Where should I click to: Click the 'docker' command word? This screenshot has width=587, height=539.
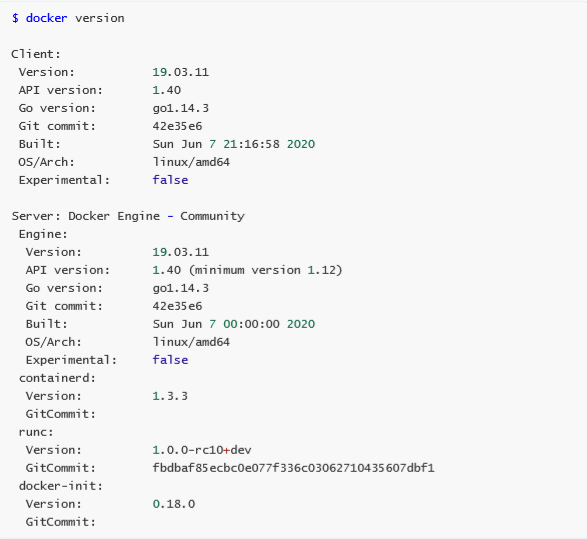[46, 18]
